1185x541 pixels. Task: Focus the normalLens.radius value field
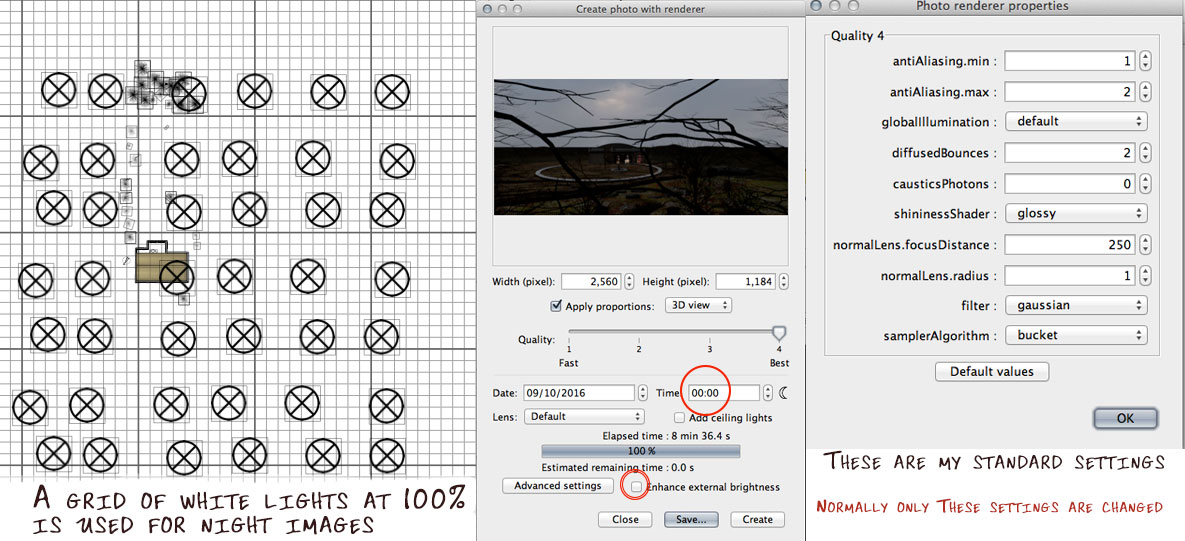1070,276
